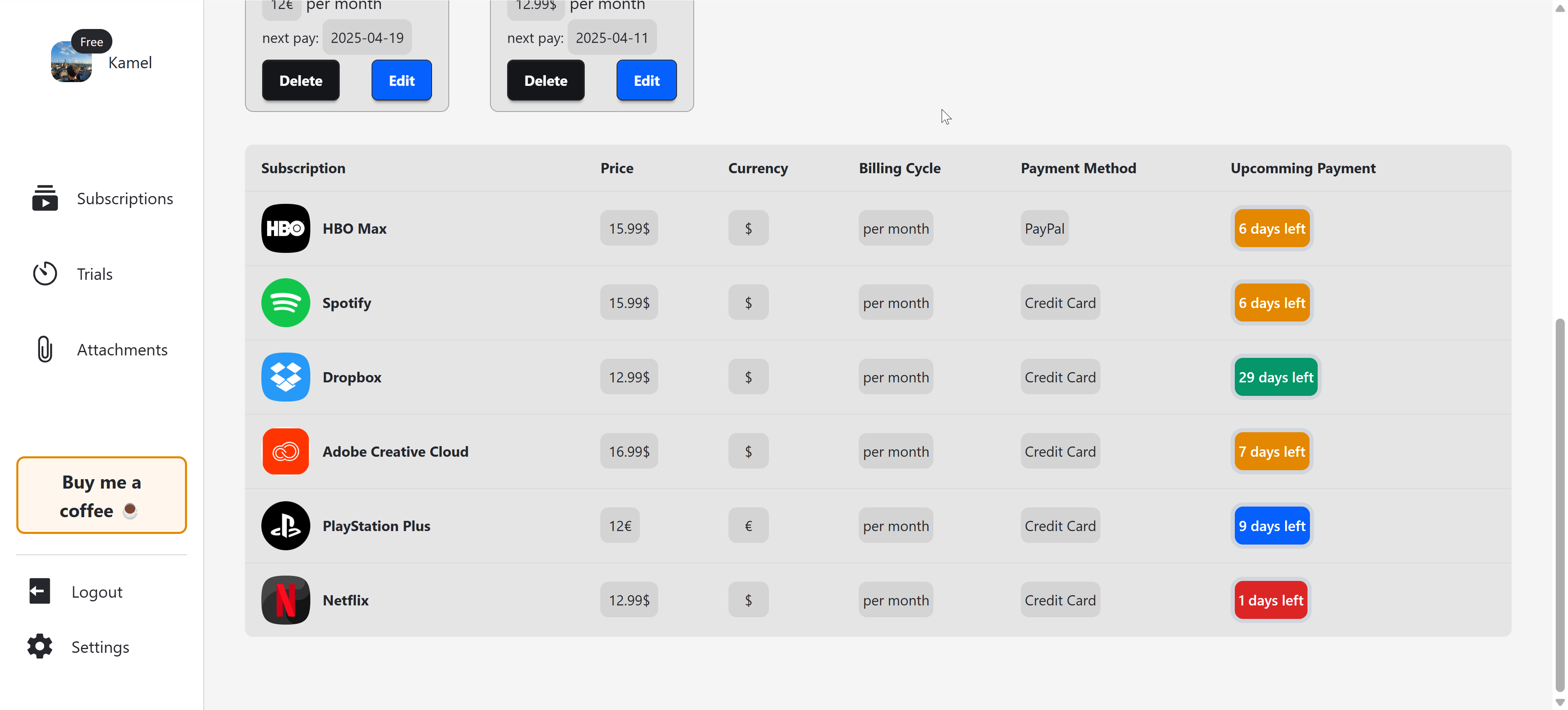Select Logout in the sidebar
The image size is (1568, 710).
tap(76, 591)
